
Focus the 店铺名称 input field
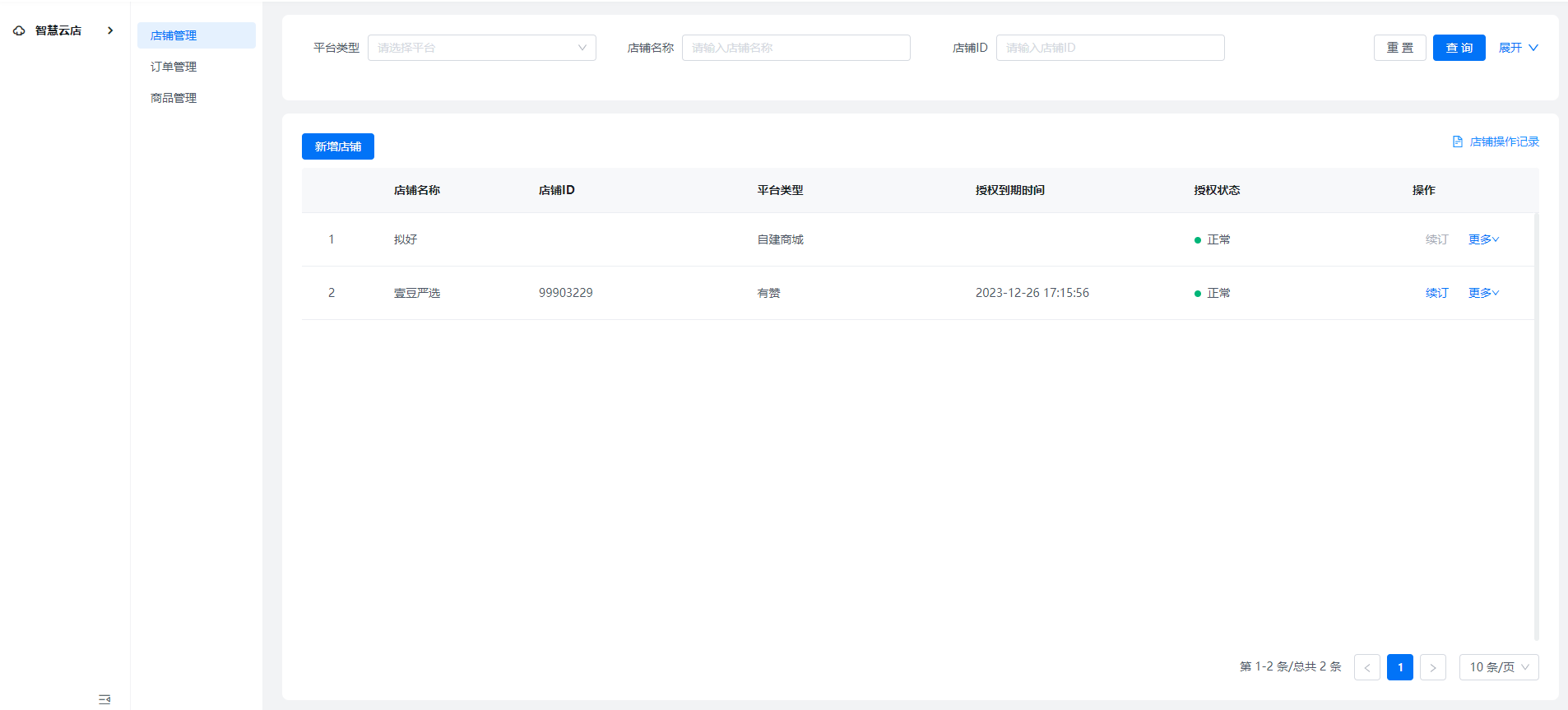point(796,48)
